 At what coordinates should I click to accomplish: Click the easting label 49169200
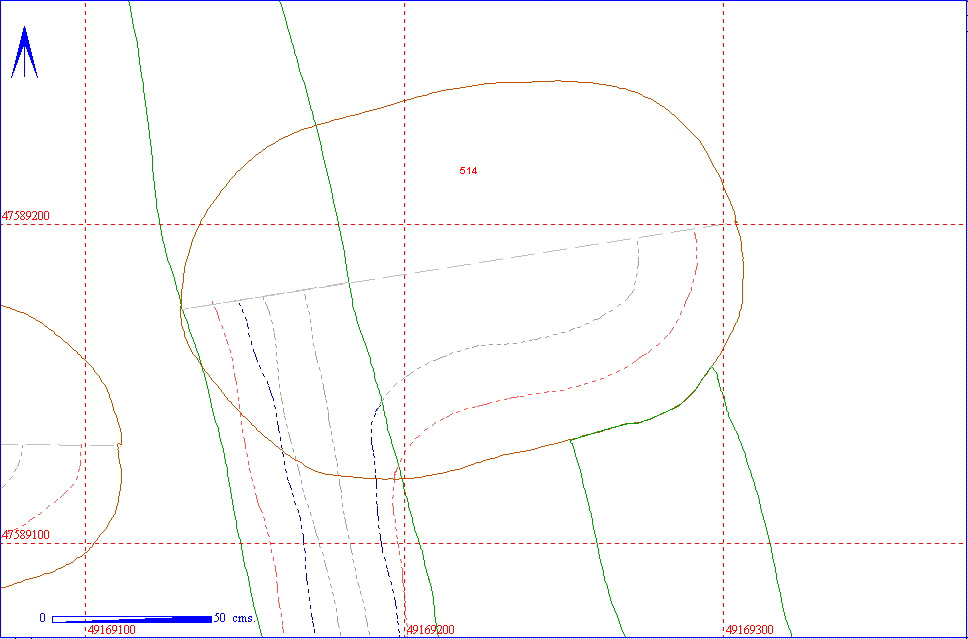(431, 630)
